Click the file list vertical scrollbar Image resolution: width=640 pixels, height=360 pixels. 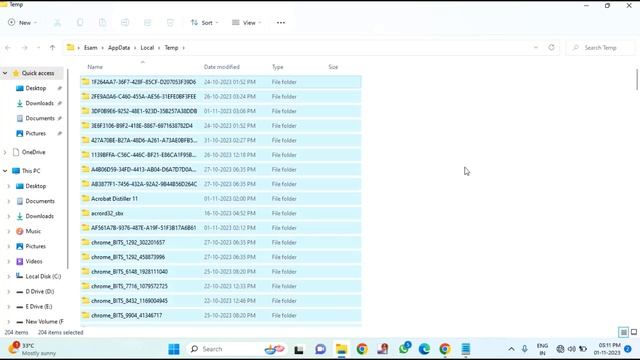point(637,80)
